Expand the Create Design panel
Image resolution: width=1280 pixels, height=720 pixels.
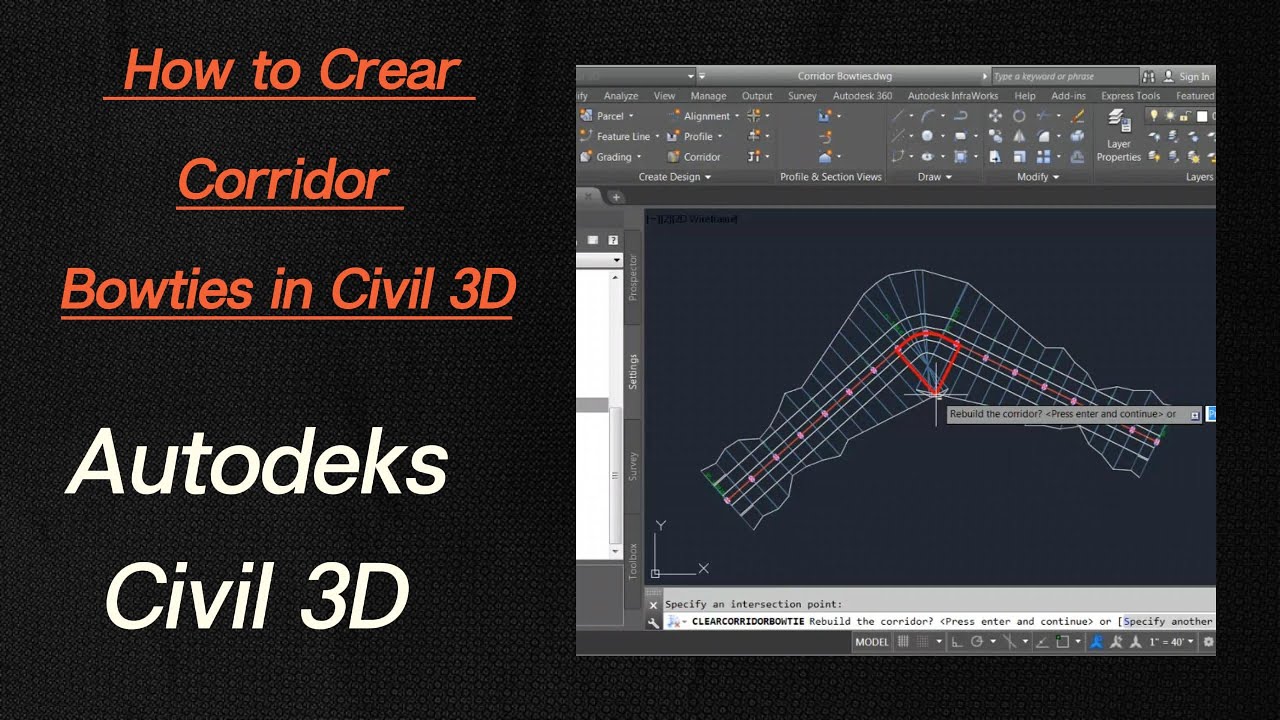(675, 177)
